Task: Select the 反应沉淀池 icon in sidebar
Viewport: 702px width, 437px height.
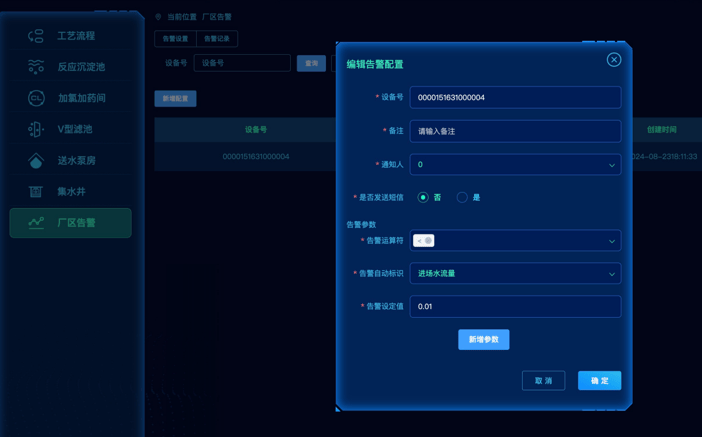Action: (36, 67)
